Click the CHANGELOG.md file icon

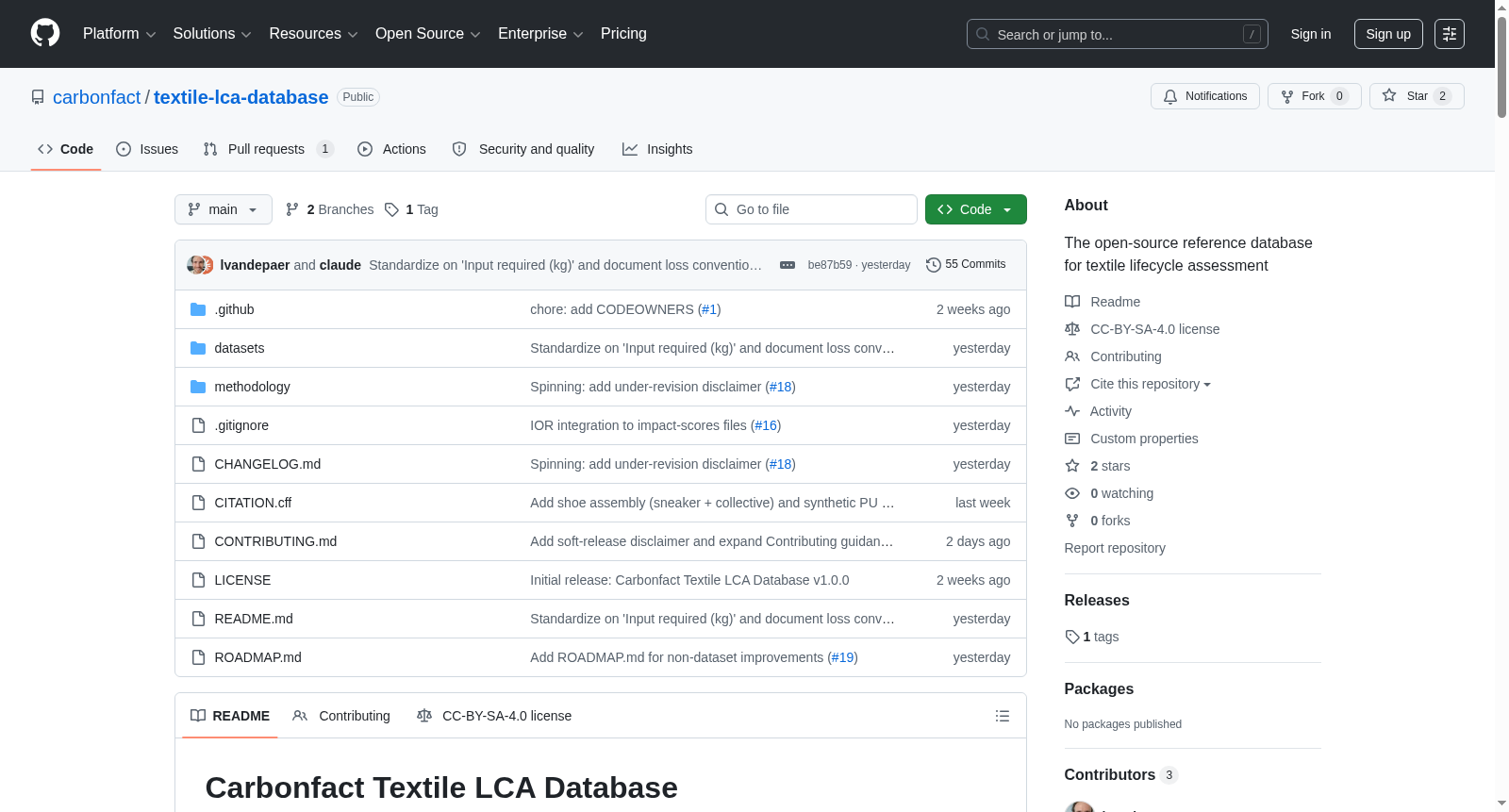tap(198, 464)
